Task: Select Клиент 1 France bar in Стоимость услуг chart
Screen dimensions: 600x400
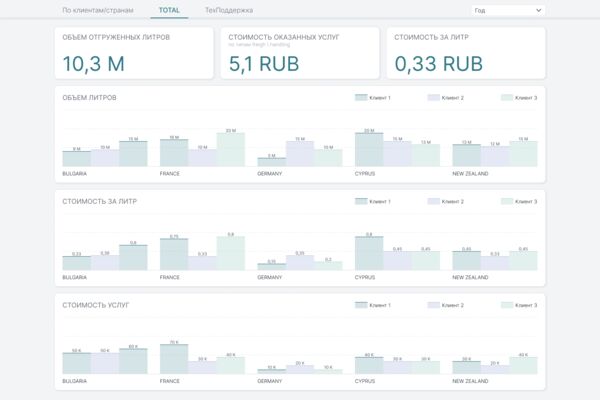Action: pos(174,359)
